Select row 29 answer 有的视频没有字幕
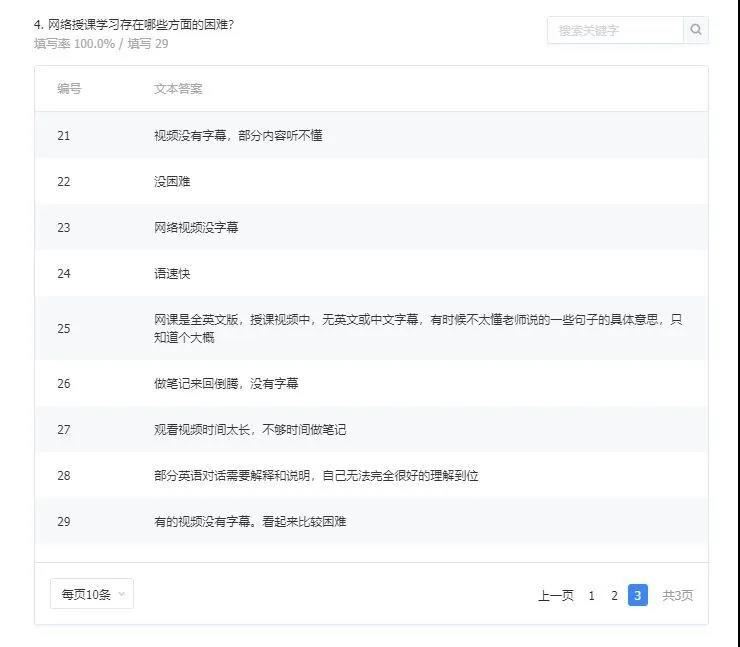Viewport: 740px width, 647px height. point(250,521)
